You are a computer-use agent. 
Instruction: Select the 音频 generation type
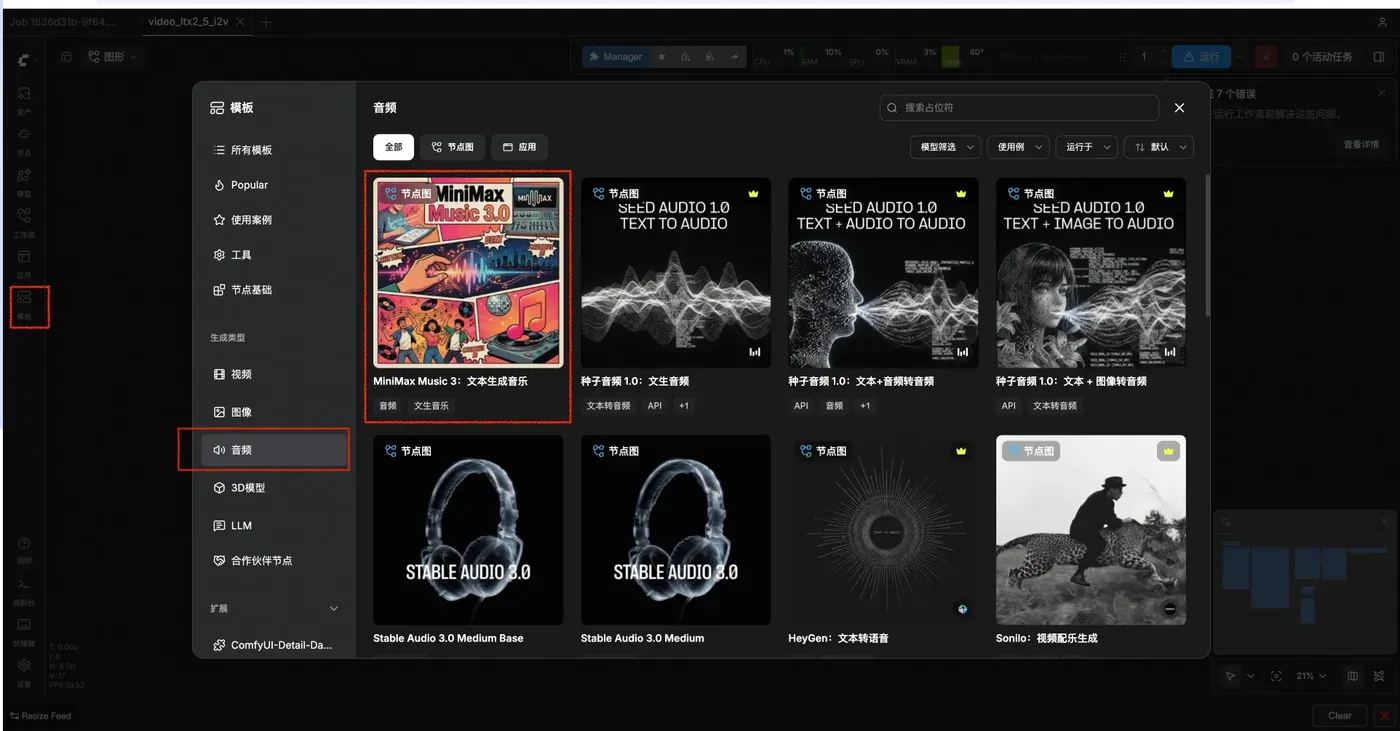point(275,450)
